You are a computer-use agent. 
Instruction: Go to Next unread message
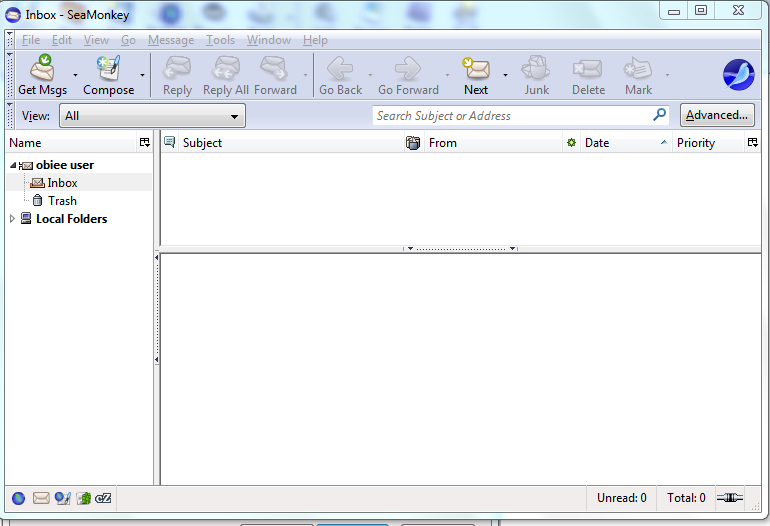coord(476,68)
